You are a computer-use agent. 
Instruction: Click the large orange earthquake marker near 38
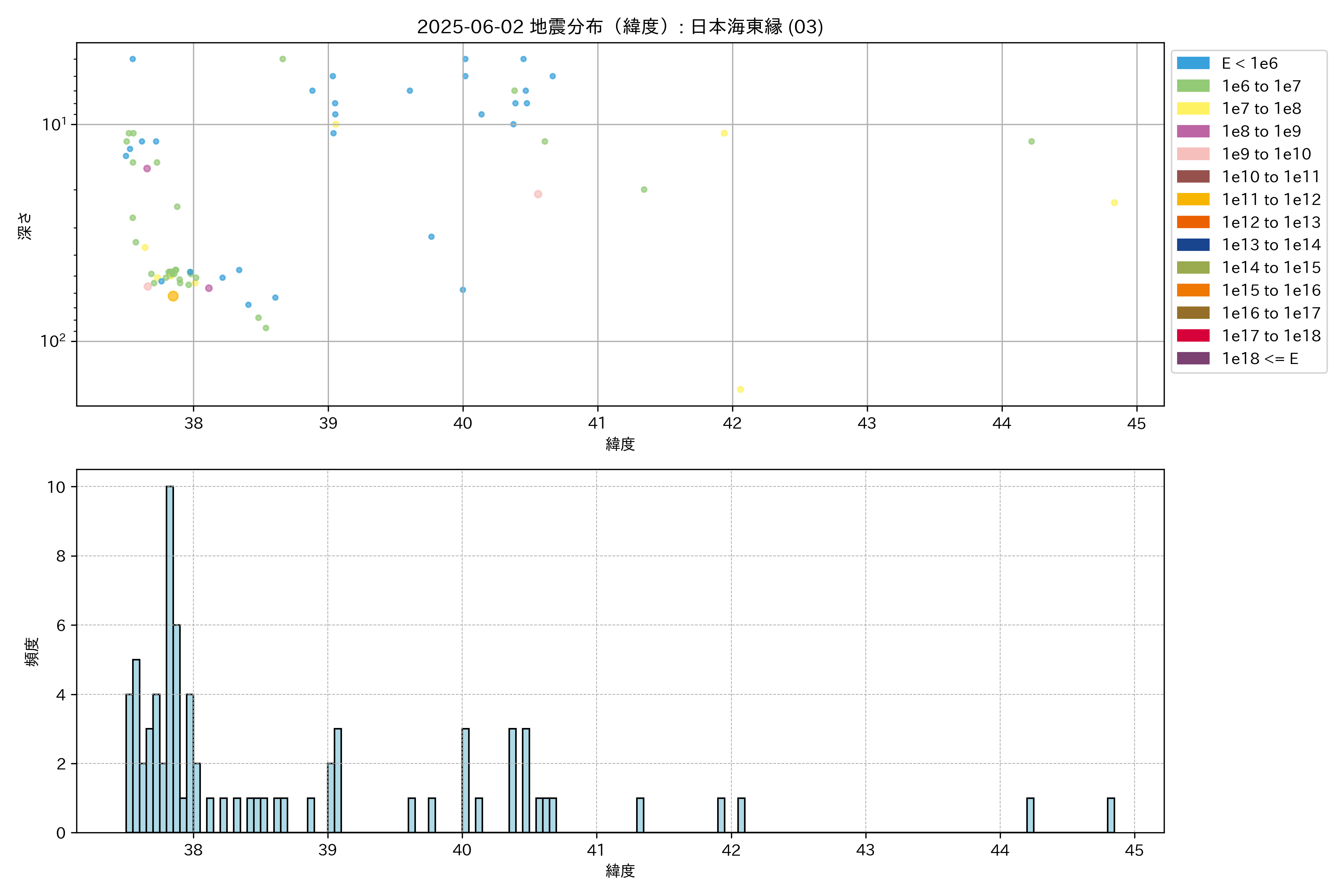coord(173,296)
